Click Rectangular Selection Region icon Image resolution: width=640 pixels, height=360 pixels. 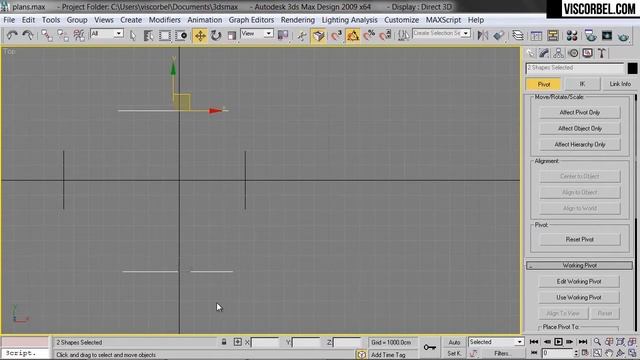pos(164,36)
